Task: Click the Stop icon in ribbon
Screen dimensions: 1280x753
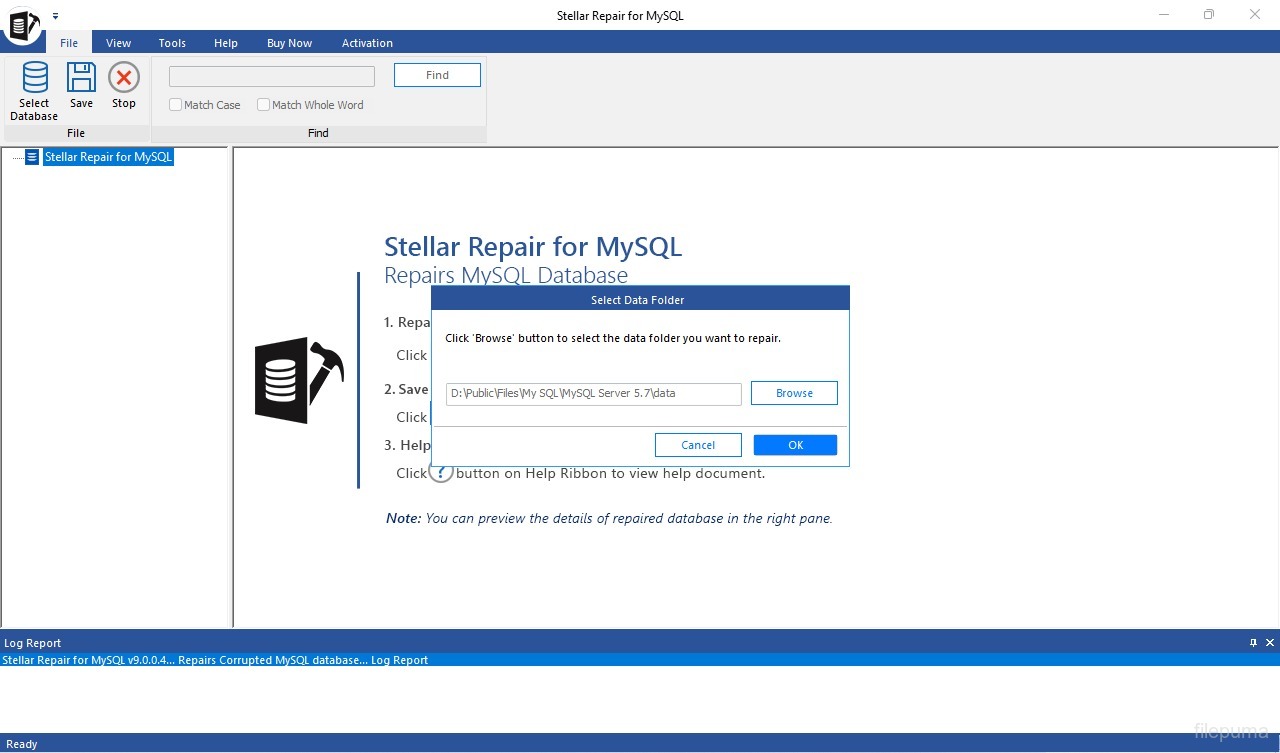Action: [124, 78]
